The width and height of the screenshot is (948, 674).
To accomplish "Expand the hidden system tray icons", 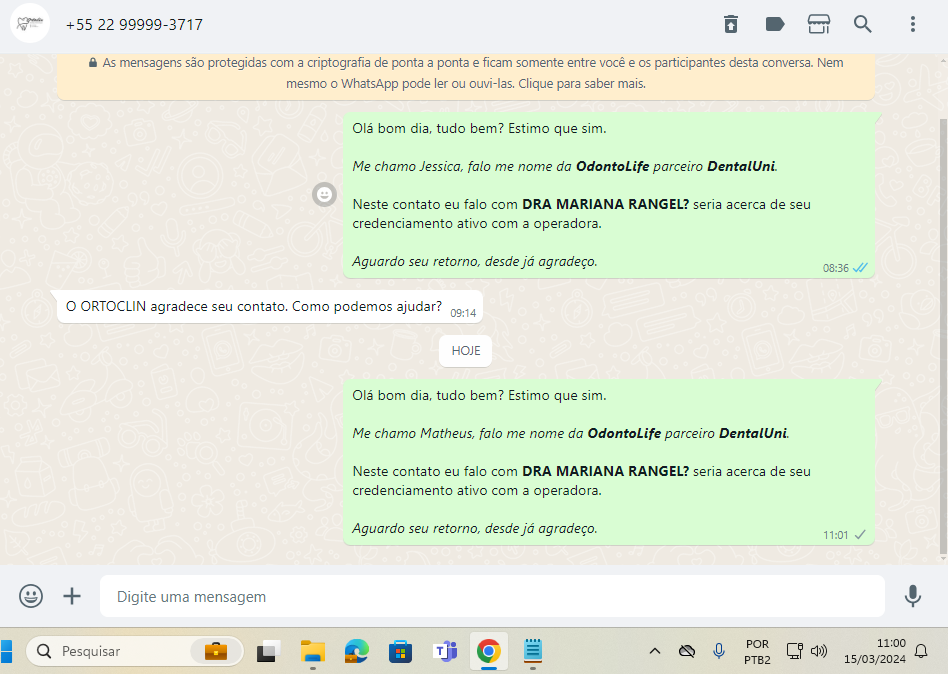I will pos(655,651).
